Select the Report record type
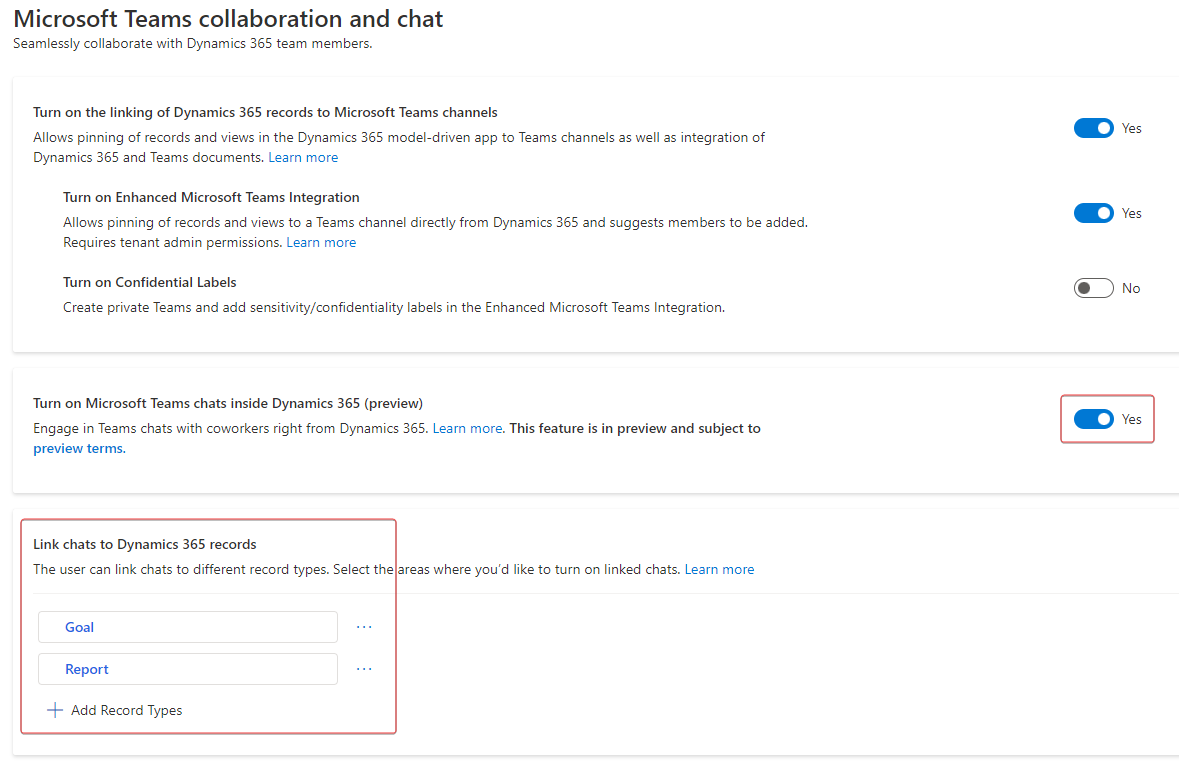This screenshot has width=1179, height=769. [x=188, y=669]
